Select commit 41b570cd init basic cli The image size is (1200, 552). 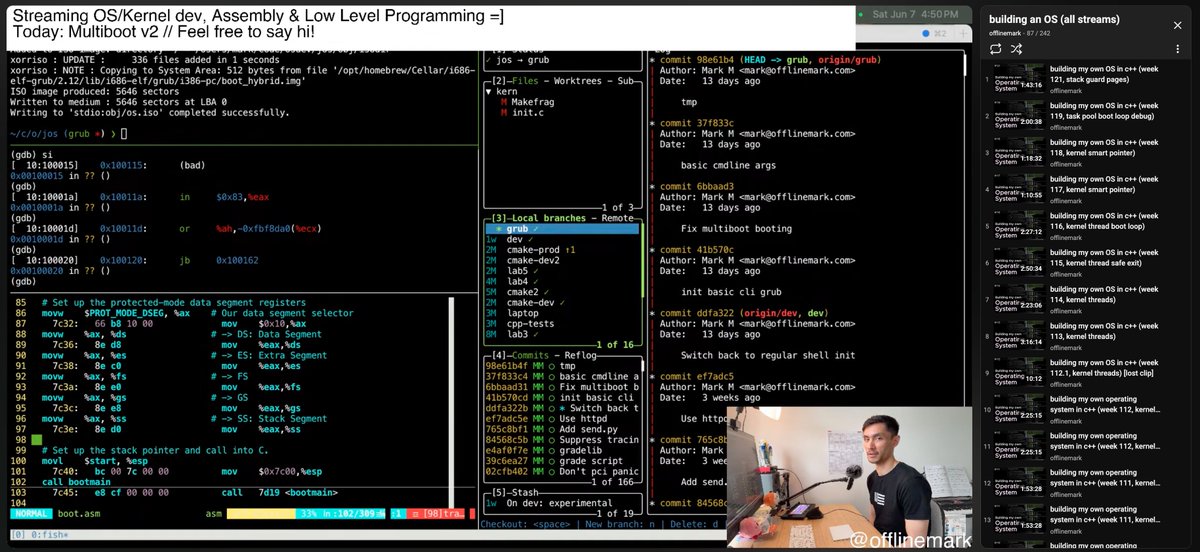click(561, 397)
